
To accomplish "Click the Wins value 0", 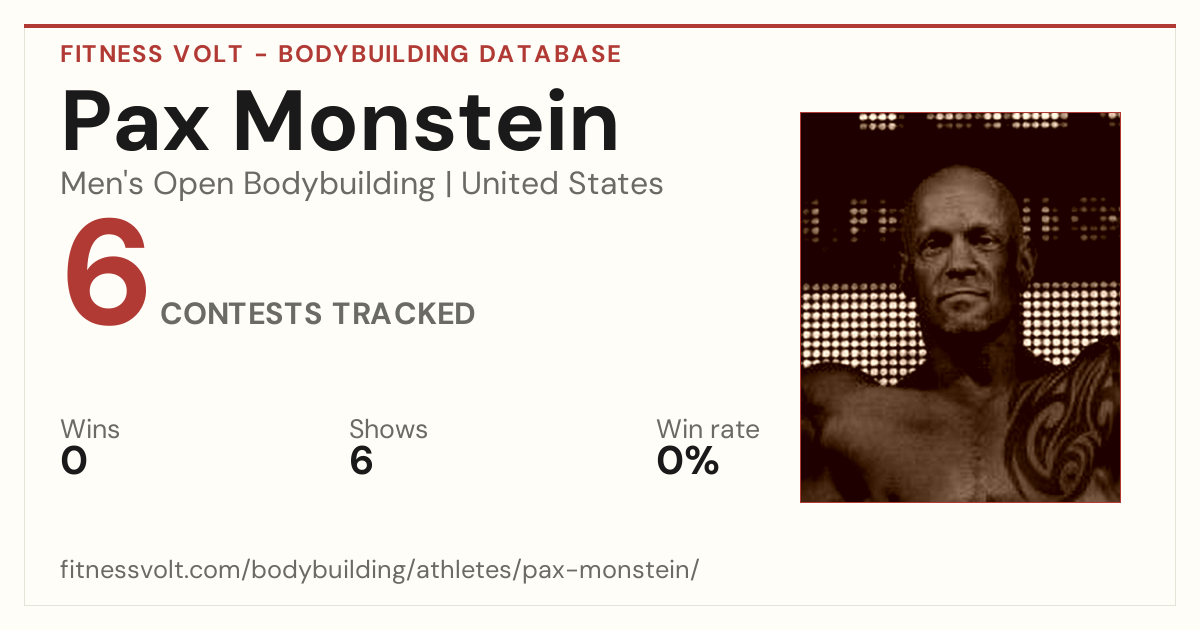I will [x=74, y=461].
